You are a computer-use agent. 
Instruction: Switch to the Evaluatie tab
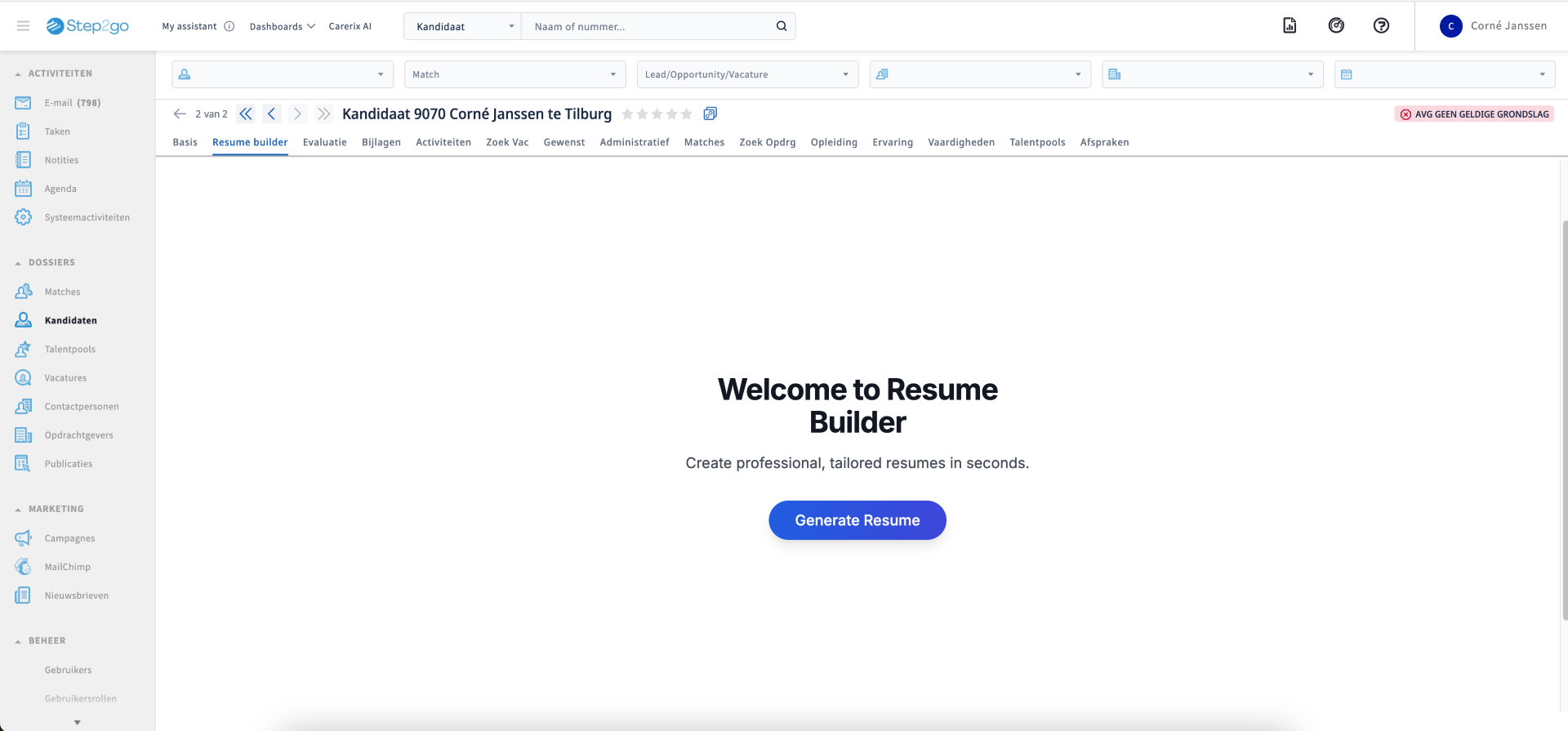click(x=324, y=142)
